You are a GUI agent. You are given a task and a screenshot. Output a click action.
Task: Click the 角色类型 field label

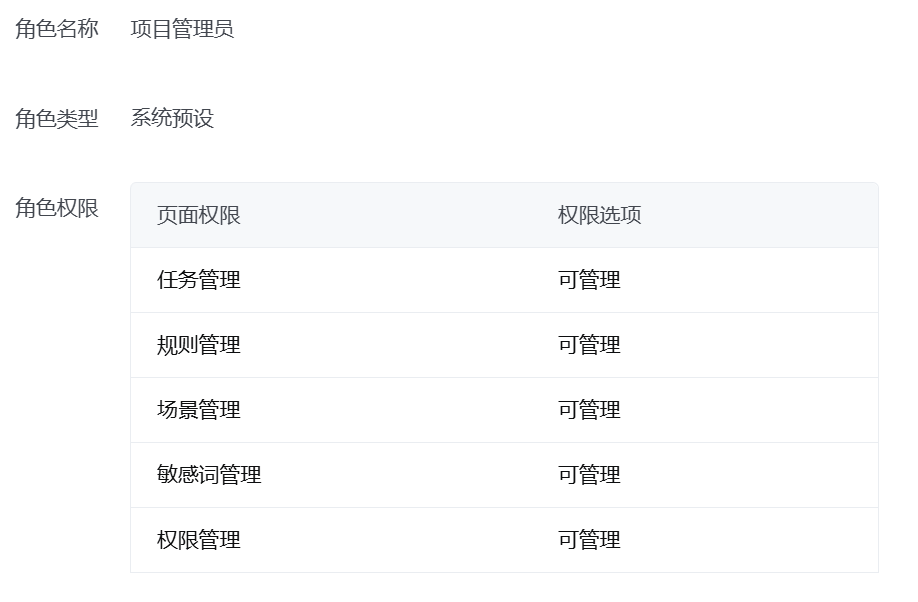pyautogui.click(x=57, y=119)
